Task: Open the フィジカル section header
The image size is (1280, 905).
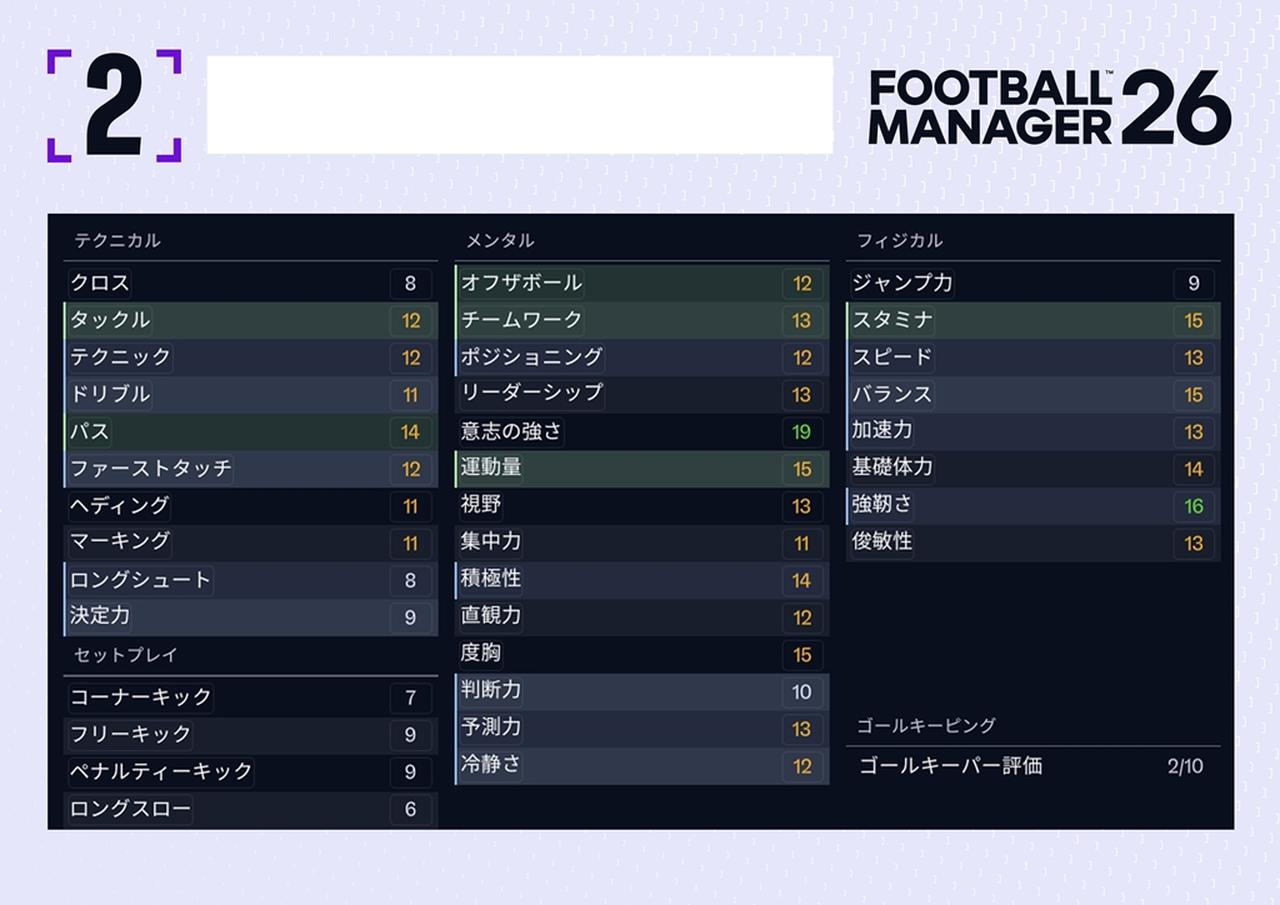Action: (x=900, y=241)
